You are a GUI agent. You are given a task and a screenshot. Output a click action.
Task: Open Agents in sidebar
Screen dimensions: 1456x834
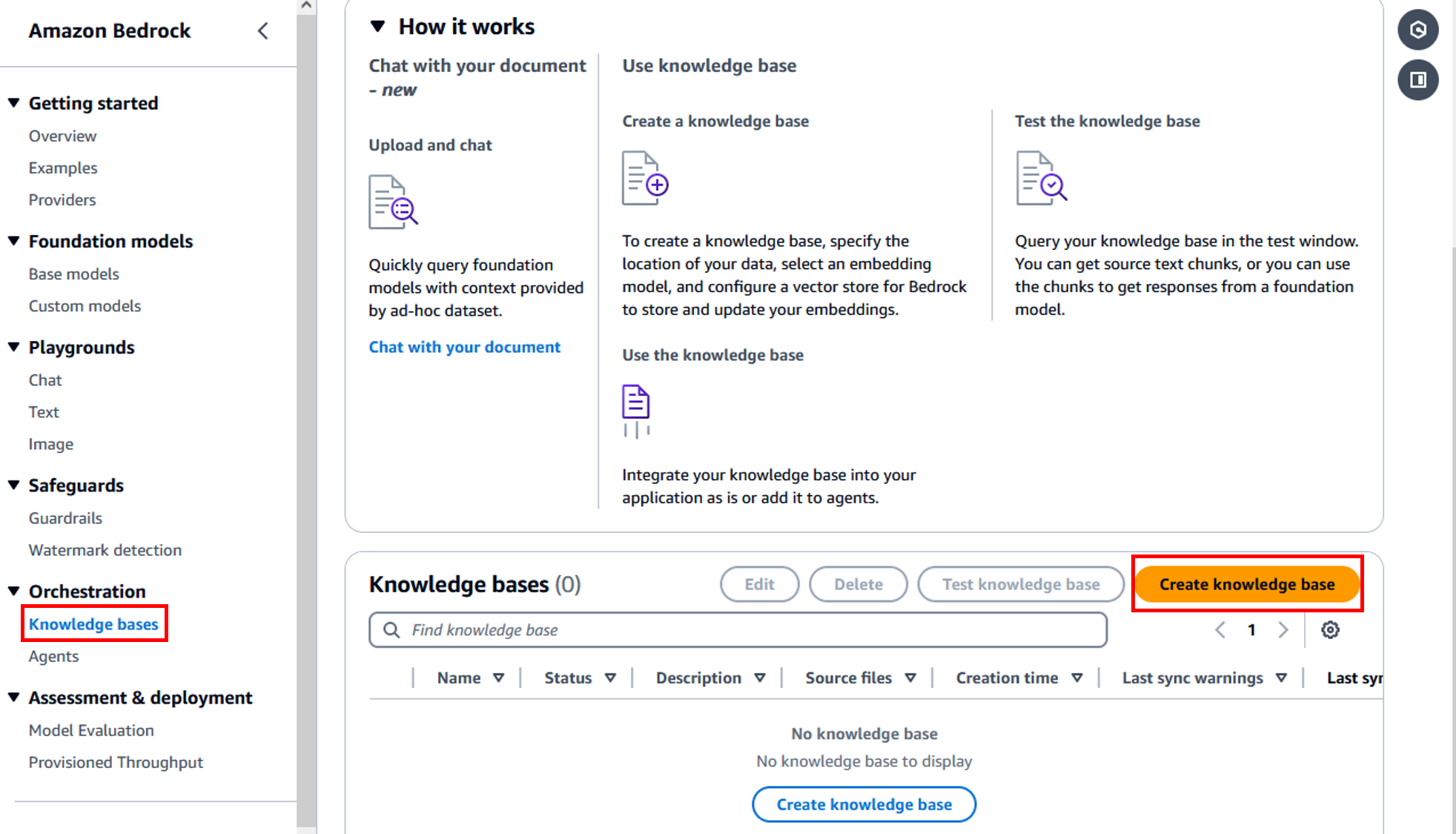coord(53,656)
